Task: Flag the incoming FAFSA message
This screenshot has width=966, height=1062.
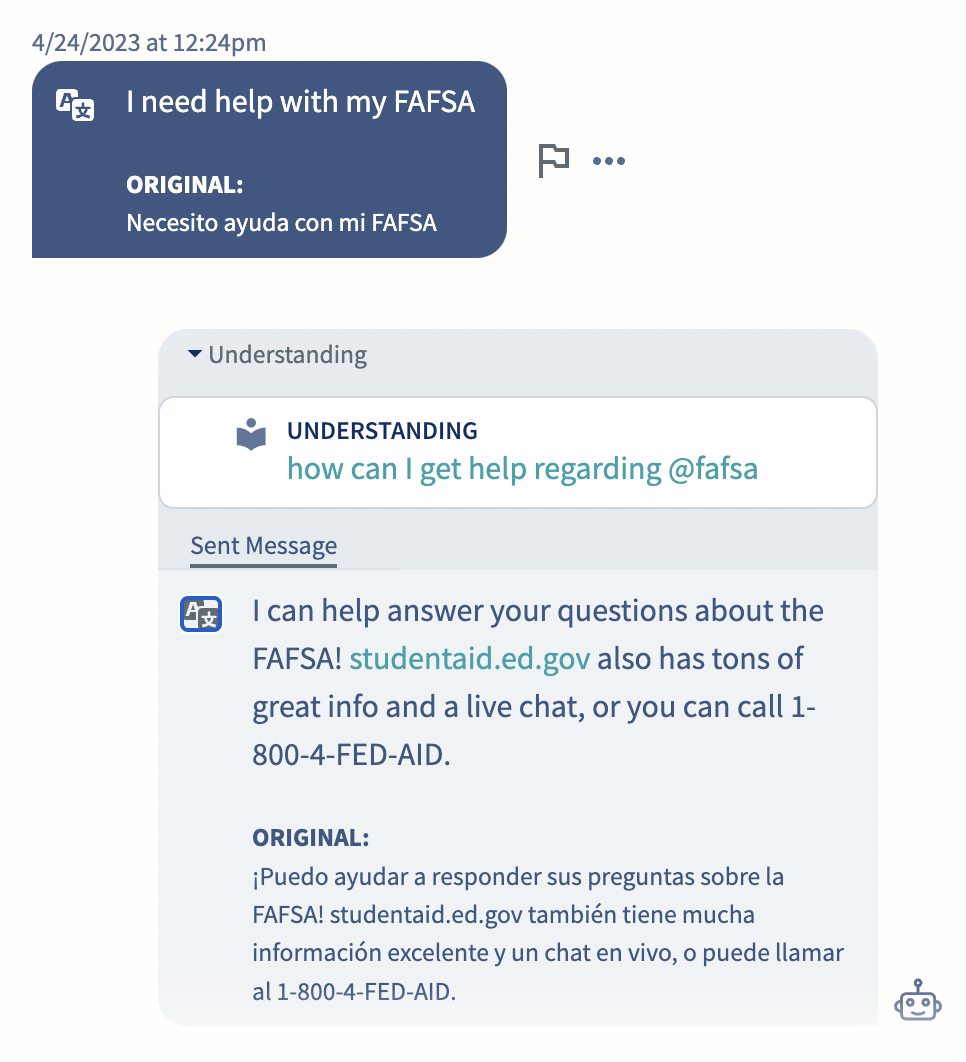Action: click(553, 161)
